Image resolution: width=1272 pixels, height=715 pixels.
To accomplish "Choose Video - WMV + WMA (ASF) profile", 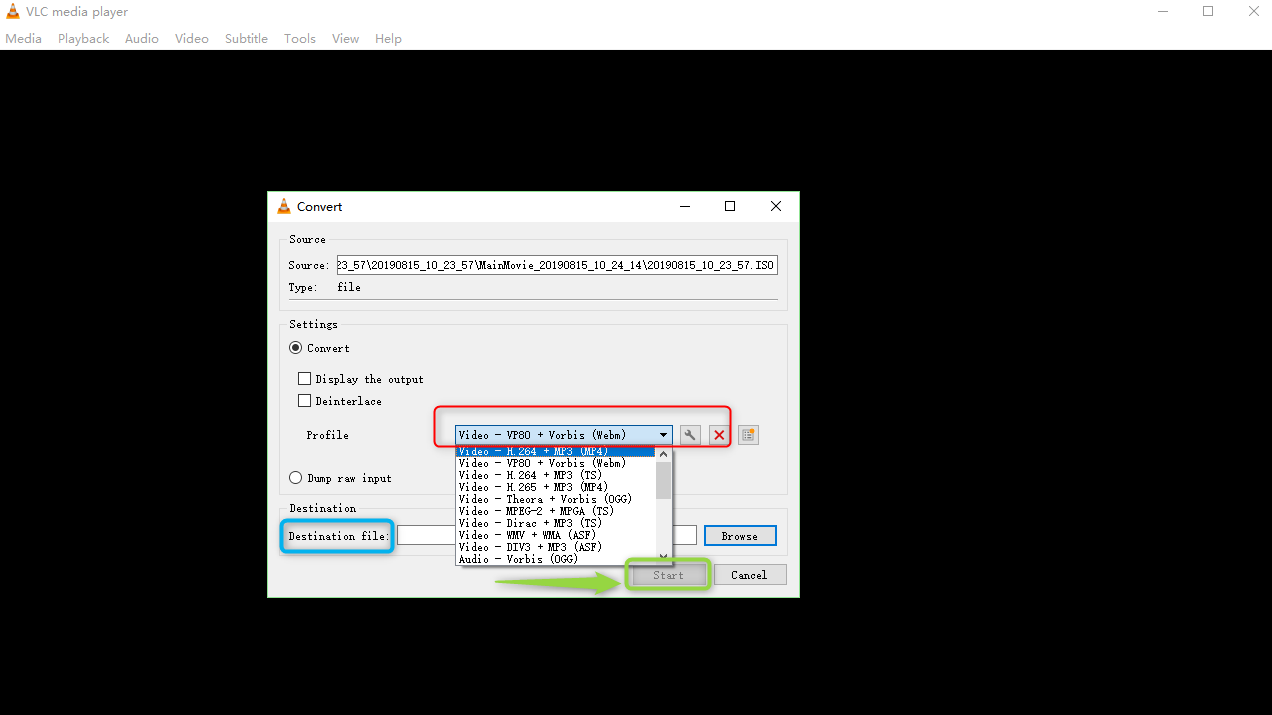I will pos(555,535).
